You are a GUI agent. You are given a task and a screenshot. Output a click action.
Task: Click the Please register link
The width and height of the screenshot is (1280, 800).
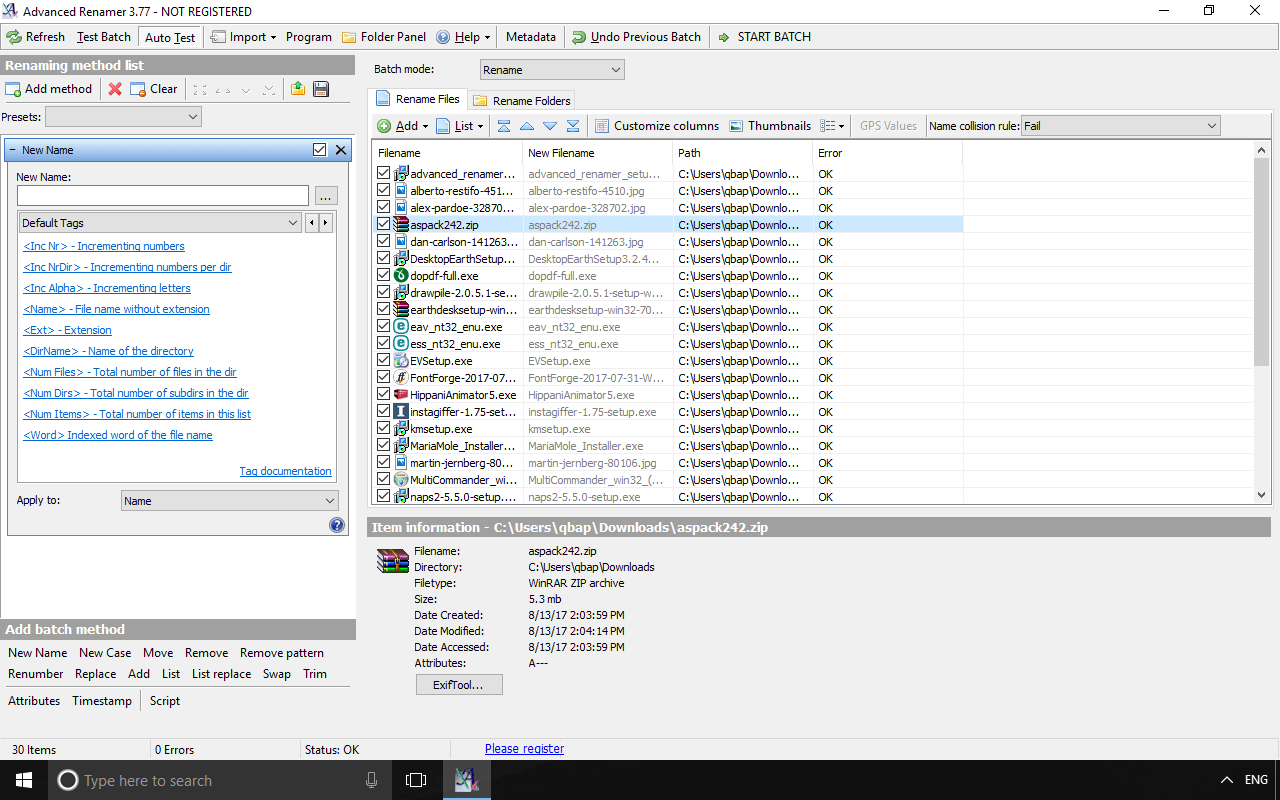524,749
